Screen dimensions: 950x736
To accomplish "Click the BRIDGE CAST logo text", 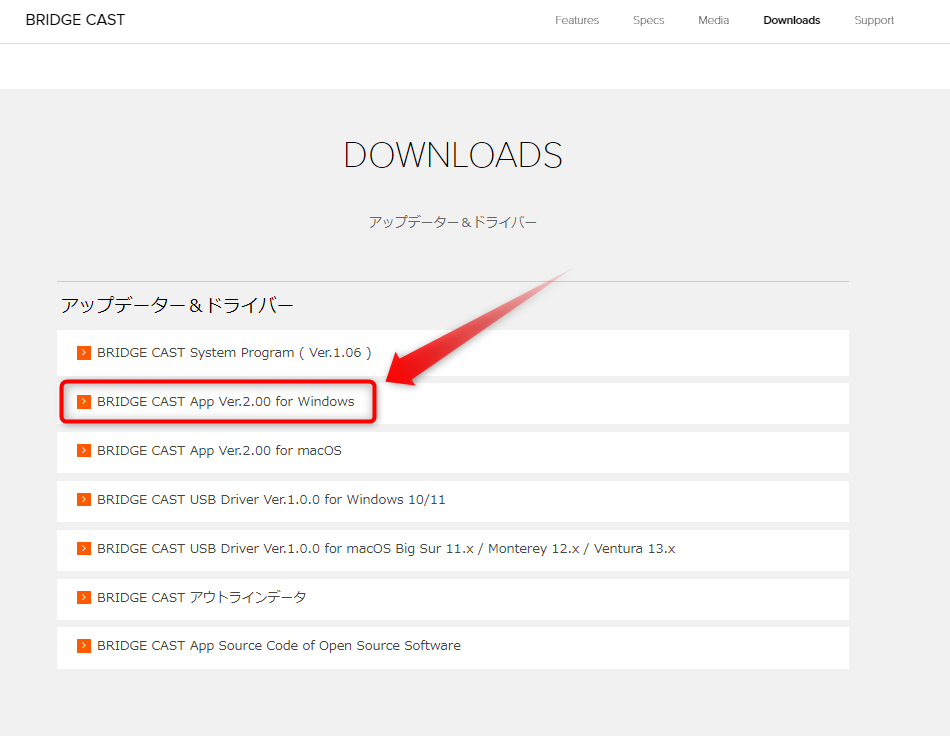I will coord(75,20).
